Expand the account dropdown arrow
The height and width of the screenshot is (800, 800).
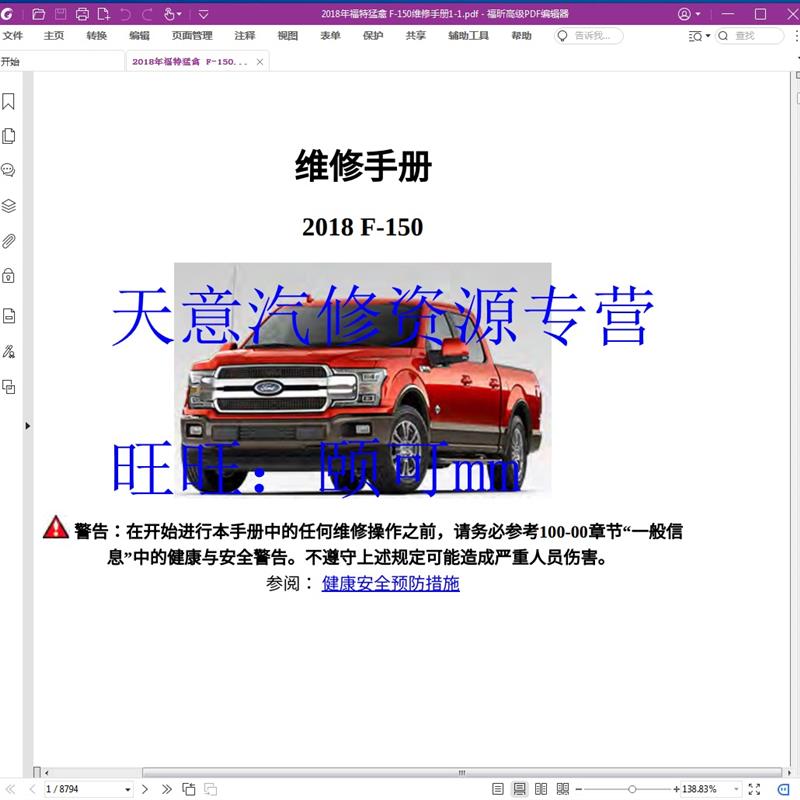point(698,14)
